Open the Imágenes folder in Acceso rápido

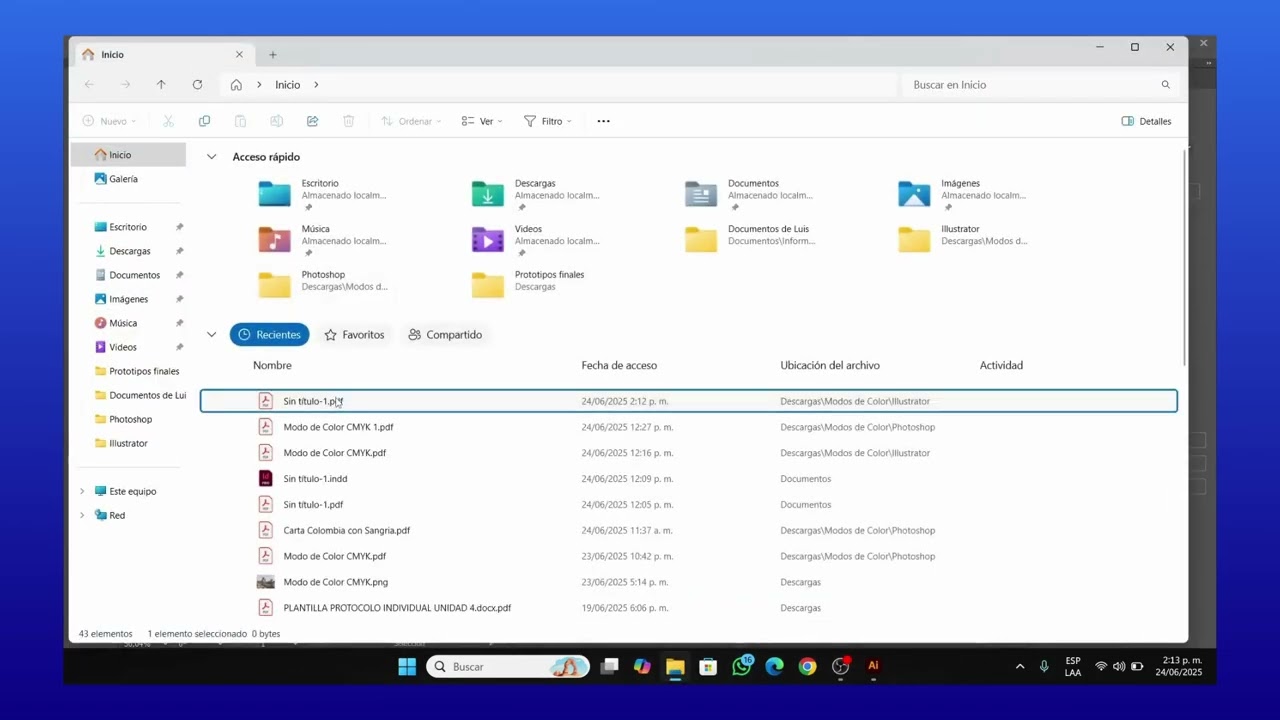click(962, 194)
